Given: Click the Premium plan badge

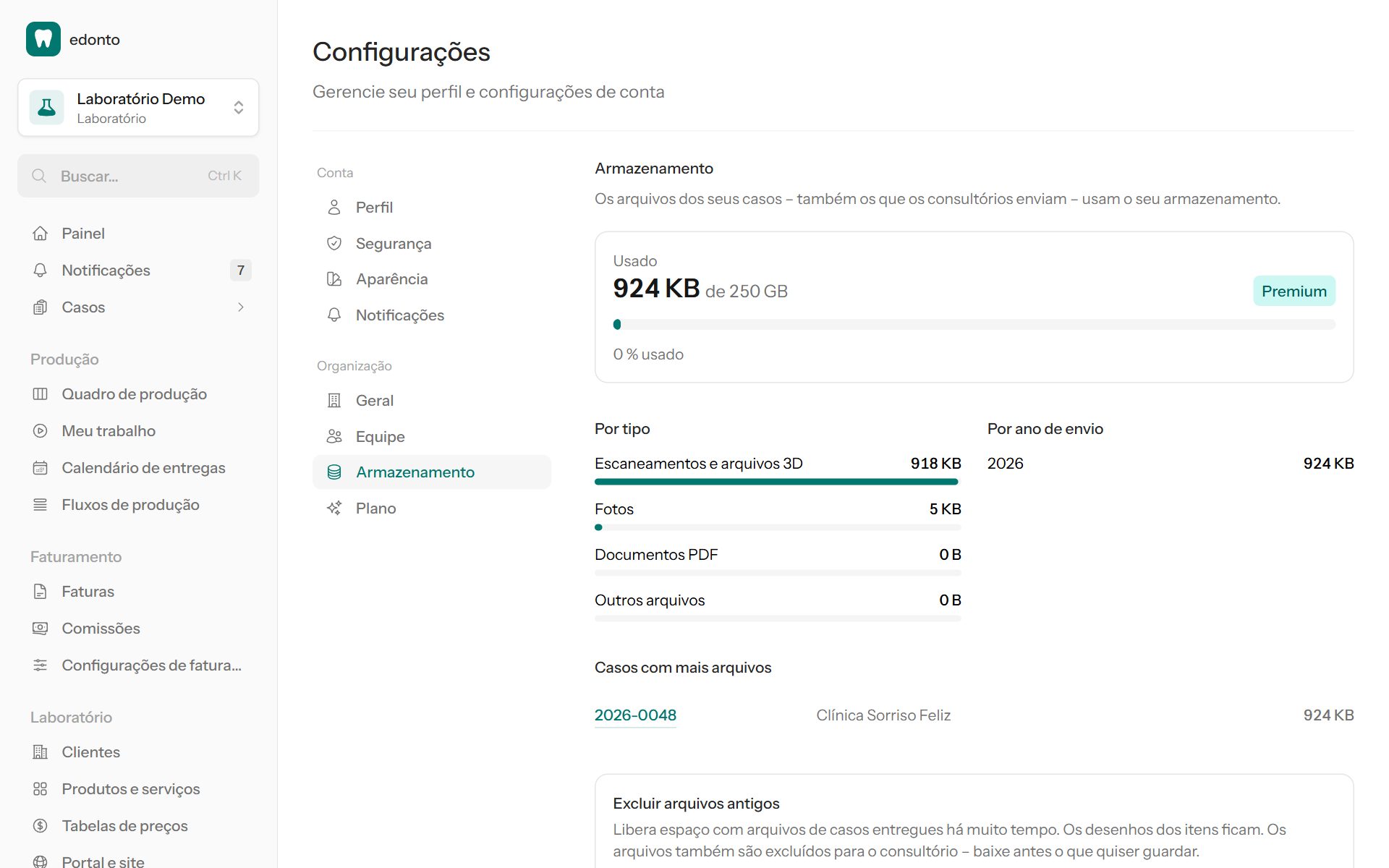Looking at the screenshot, I should point(1294,291).
